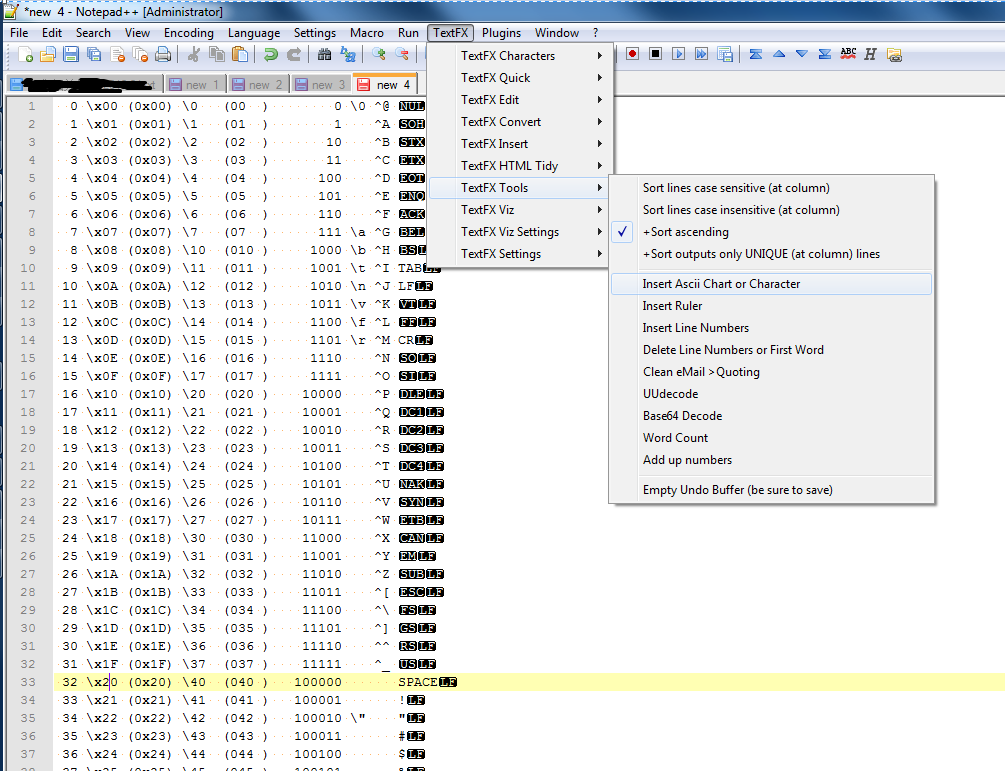The height and width of the screenshot is (771, 1005).
Task: Switch to the new 2 tab
Action: [x=258, y=85]
